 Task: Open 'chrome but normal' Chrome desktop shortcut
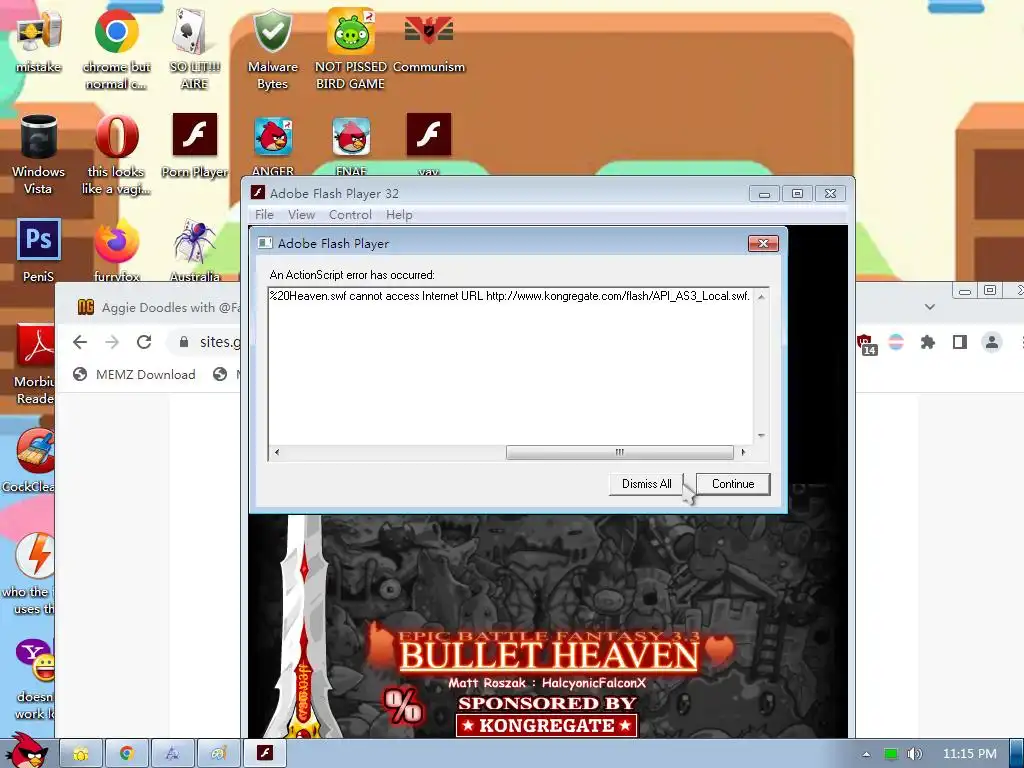(116, 47)
